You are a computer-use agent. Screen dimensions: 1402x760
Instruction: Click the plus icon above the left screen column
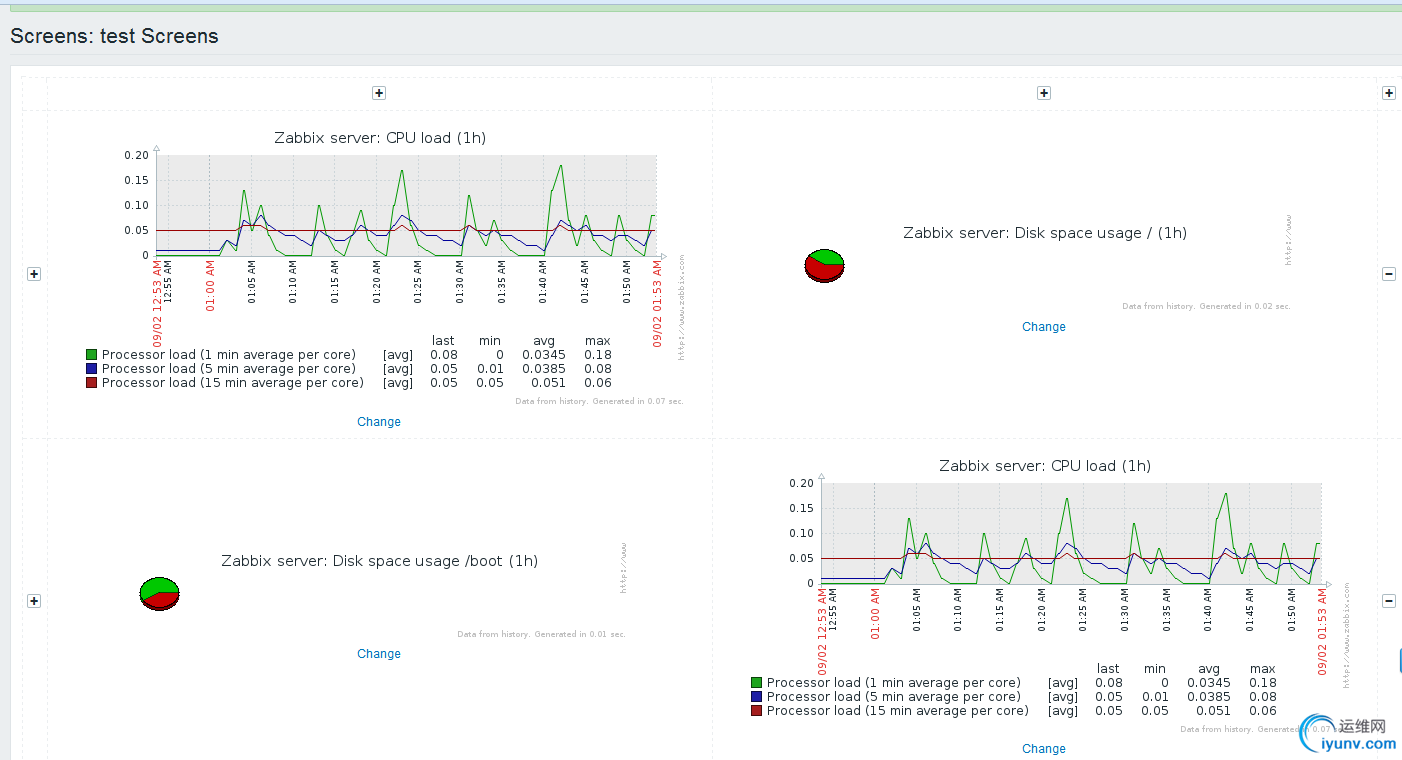(x=379, y=93)
